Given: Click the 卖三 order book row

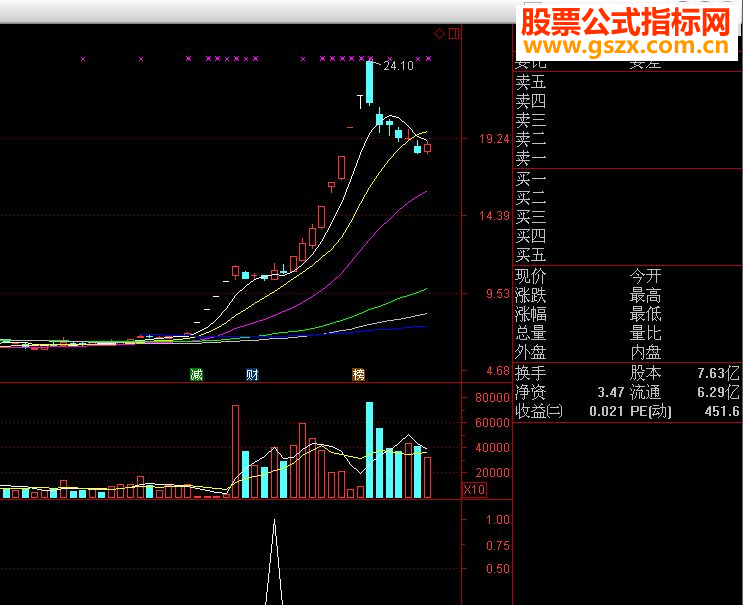Looking at the screenshot, I should point(627,120).
